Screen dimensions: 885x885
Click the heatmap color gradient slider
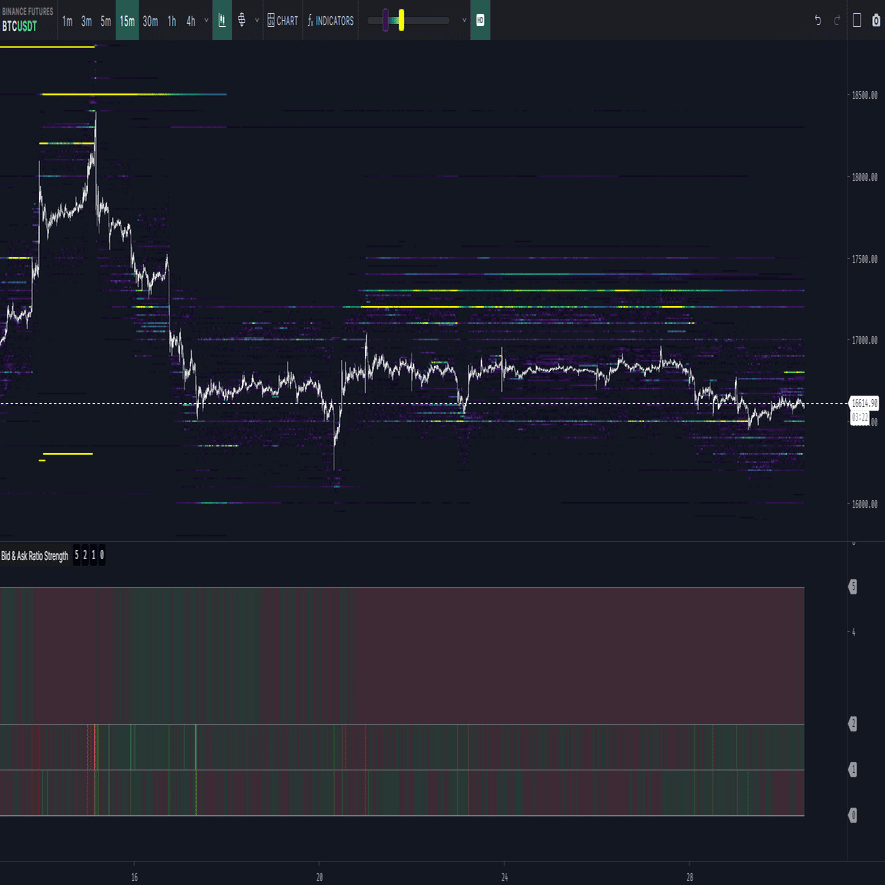pyautogui.click(x=410, y=20)
